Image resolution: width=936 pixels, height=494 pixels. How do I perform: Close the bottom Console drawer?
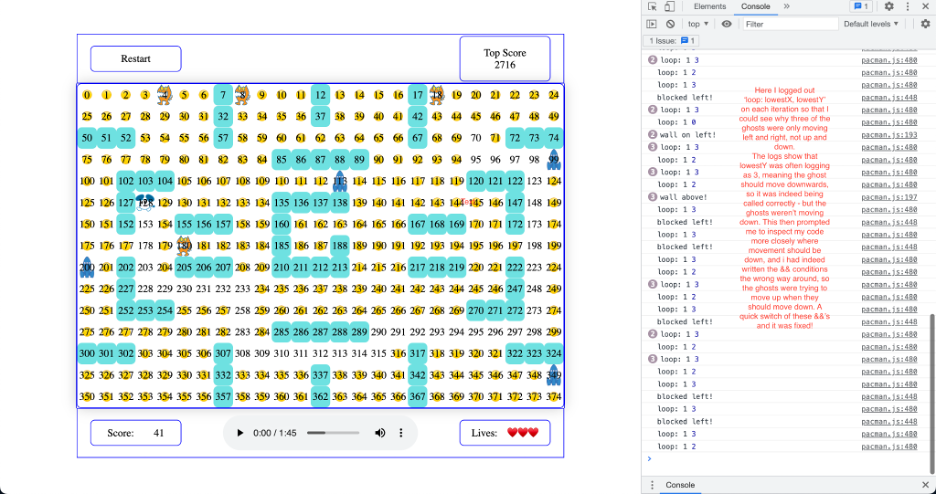pos(925,485)
